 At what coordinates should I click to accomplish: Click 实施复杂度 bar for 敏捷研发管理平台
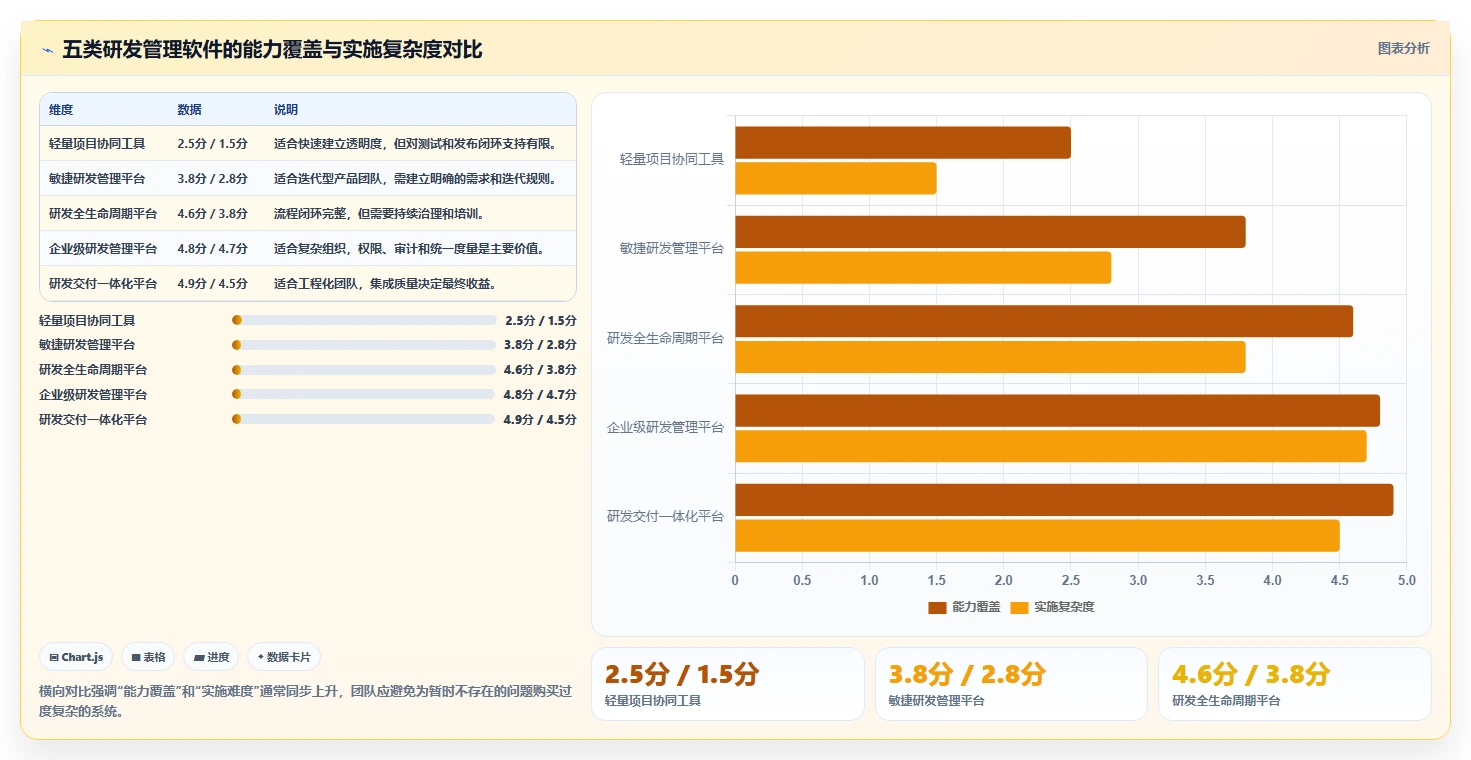(x=923, y=267)
